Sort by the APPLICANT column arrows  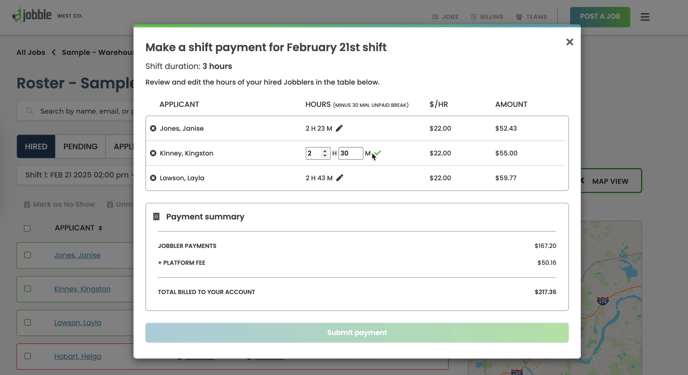(100, 228)
